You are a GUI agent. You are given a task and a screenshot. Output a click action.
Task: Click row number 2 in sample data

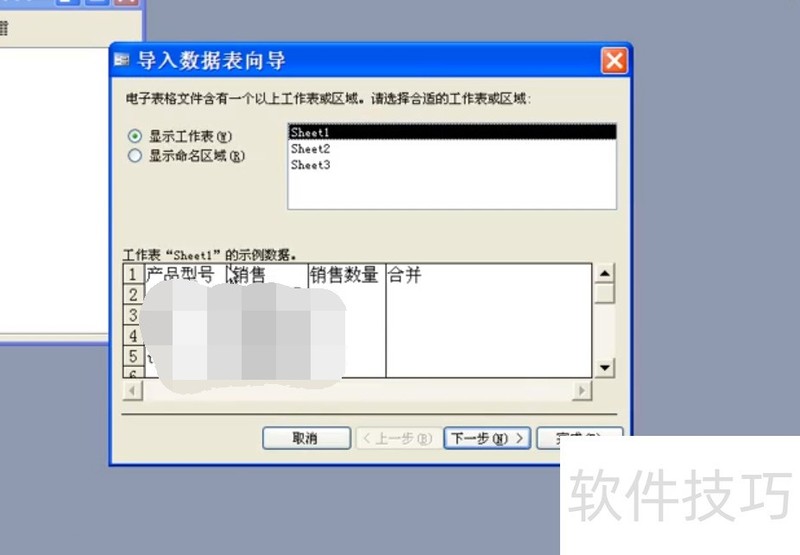(133, 295)
